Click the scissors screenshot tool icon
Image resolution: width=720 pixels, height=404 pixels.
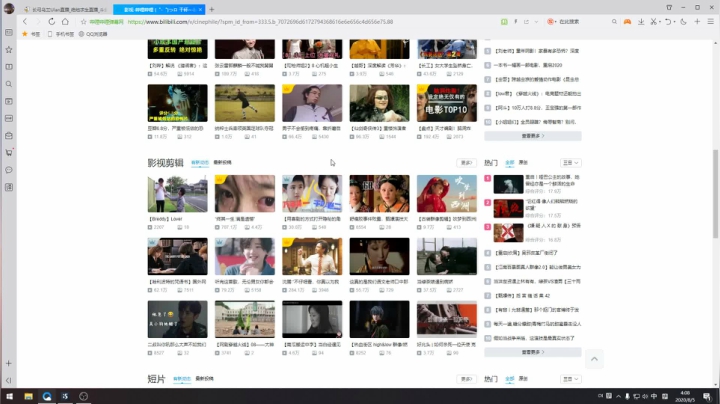[653, 22]
